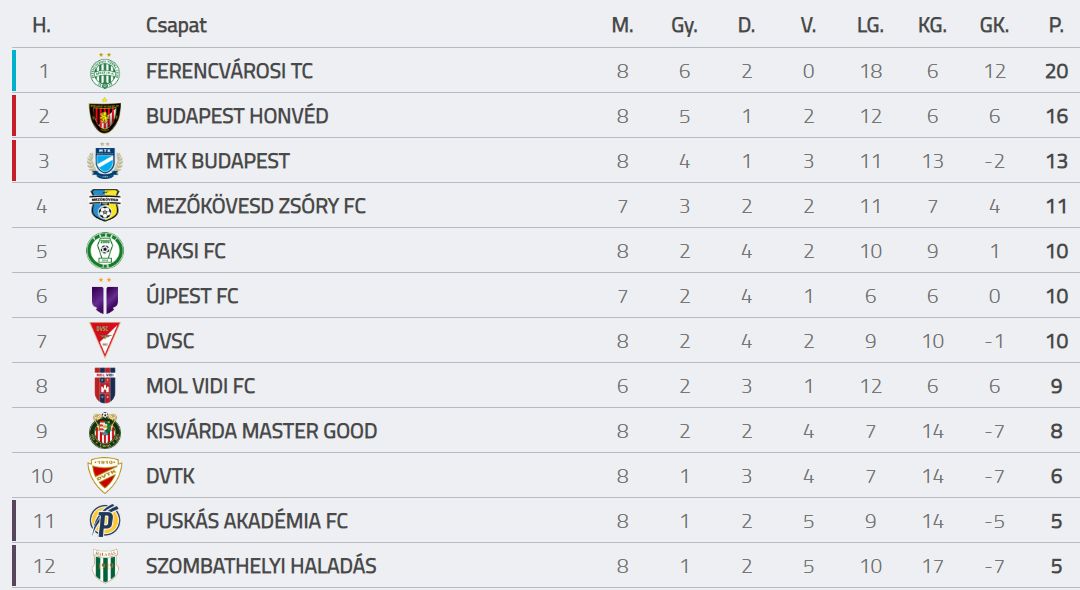Viewport: 1080px width, 590px height.
Task: Select the SZOMBATHELYI HALADÁS team name
Action: [x=261, y=566]
